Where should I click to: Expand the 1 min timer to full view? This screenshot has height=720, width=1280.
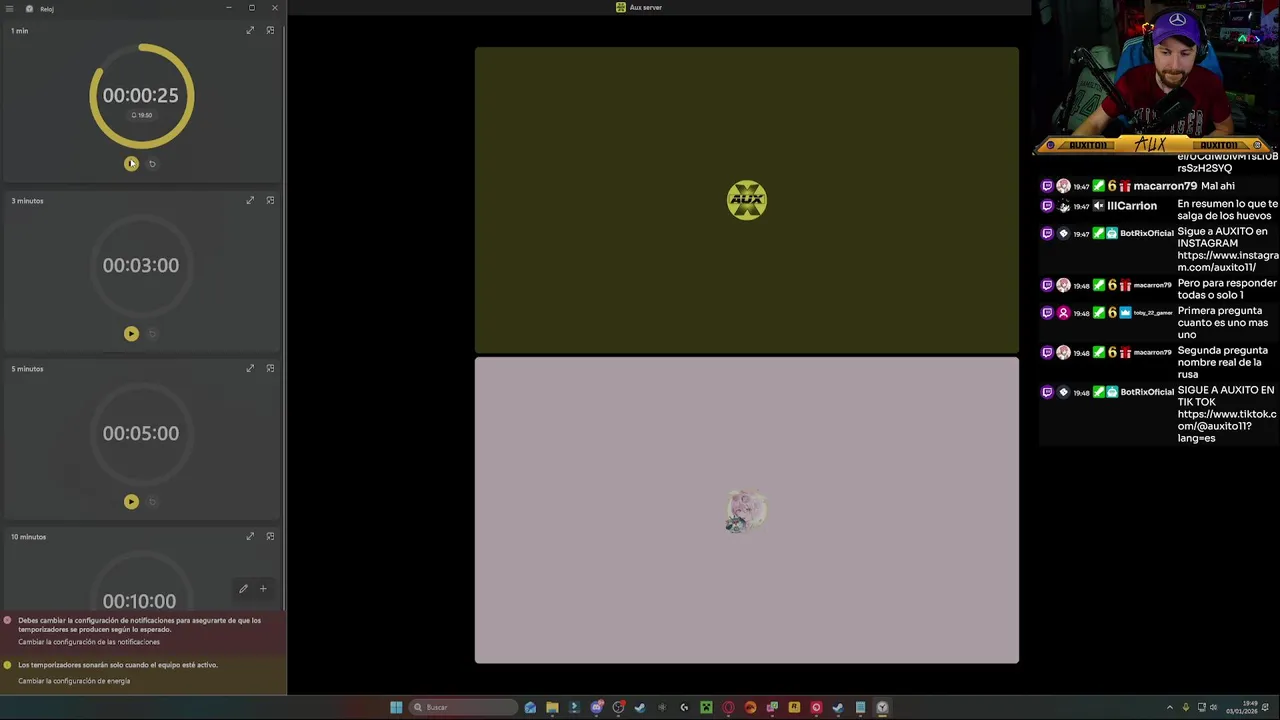point(250,30)
